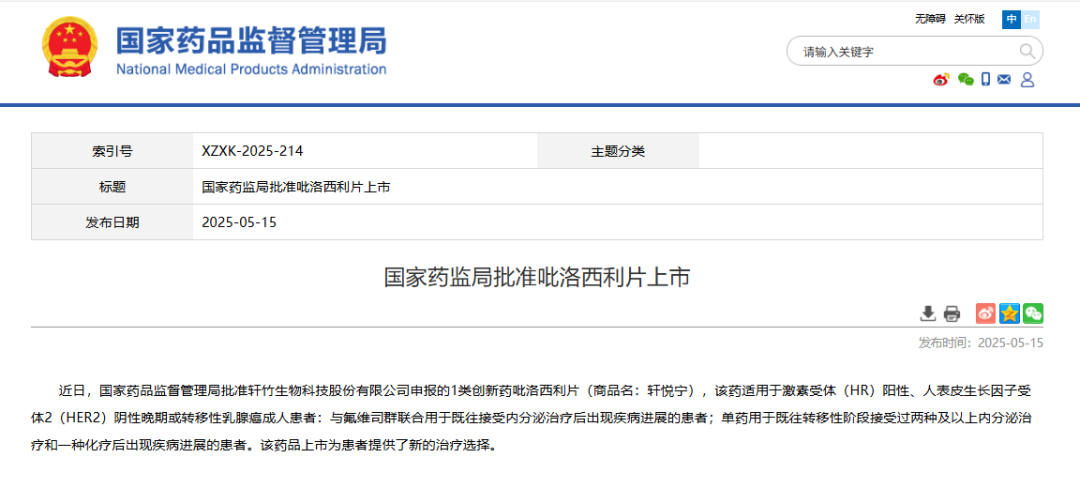Click the article headline 国家药监局批准吡洛西利片上市
Image resolution: width=1080 pixels, height=488 pixels.
point(537,277)
